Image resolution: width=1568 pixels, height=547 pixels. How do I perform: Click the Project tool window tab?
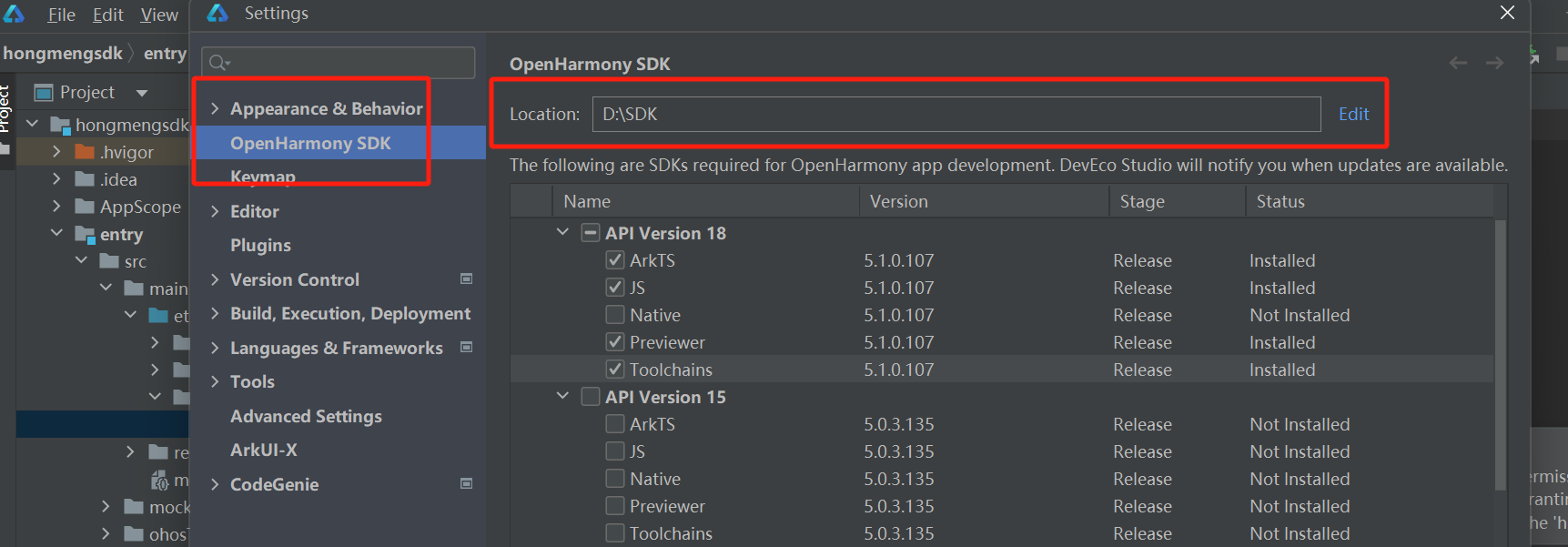pyautogui.click(x=5, y=109)
